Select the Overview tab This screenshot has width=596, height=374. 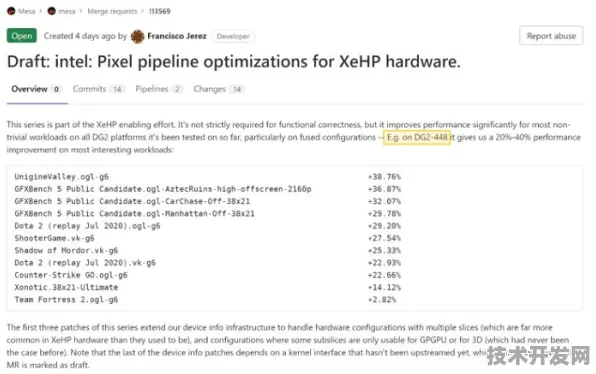37,89
